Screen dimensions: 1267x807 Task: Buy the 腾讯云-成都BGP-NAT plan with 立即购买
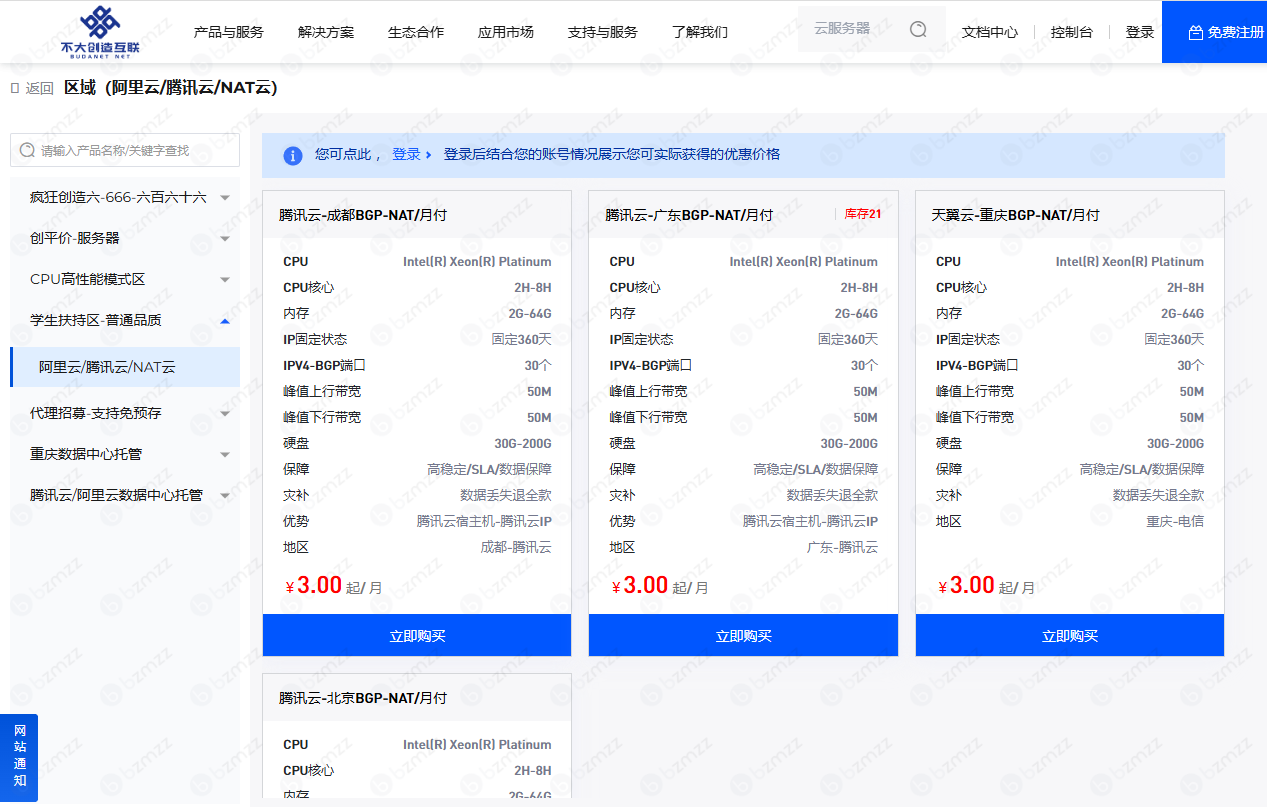pyautogui.click(x=417, y=636)
